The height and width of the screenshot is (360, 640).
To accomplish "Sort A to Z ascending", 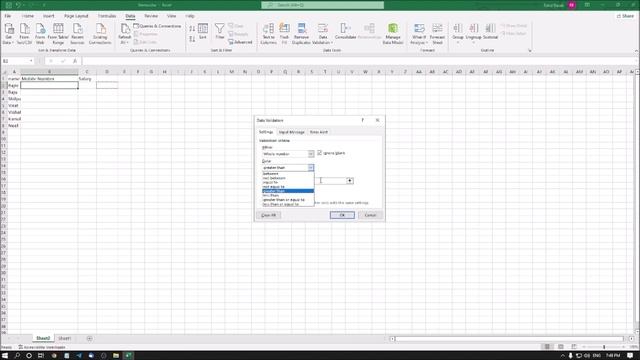I will click(192, 29).
